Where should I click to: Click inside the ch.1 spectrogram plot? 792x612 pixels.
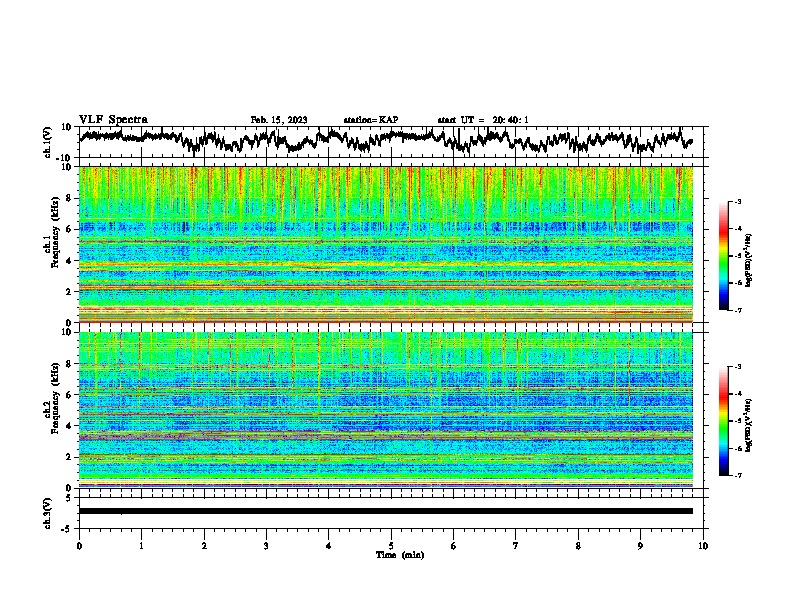tap(386, 244)
